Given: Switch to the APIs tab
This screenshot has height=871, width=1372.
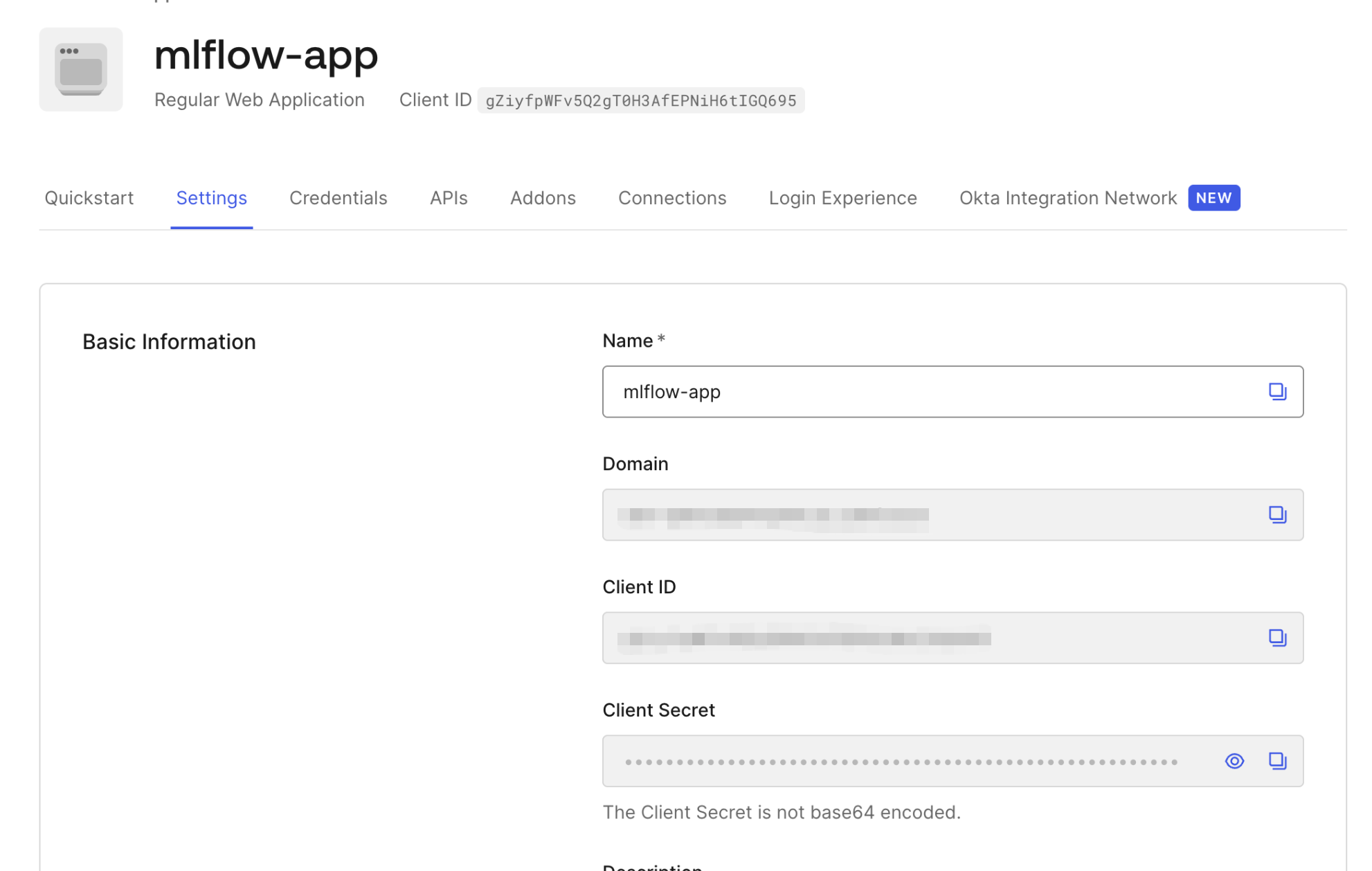Looking at the screenshot, I should coord(448,198).
